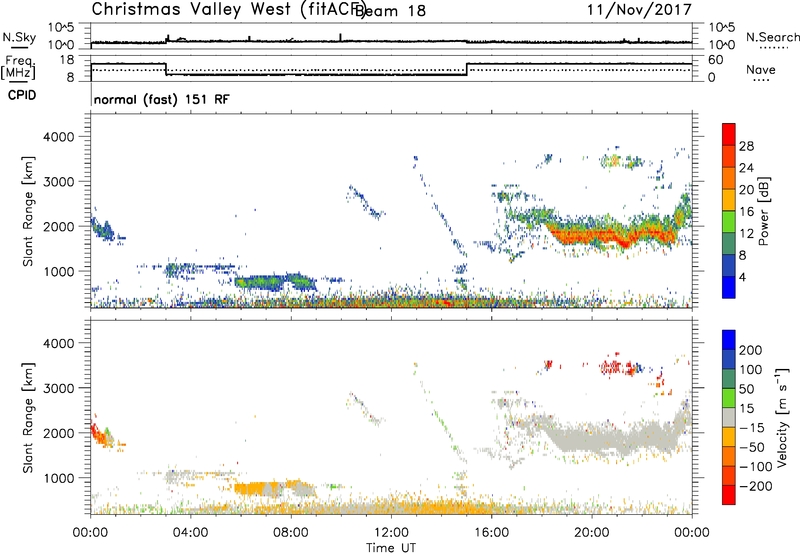The width and height of the screenshot is (800, 554).
Task: Click the date '11/Nov/2017'
Action: [639, 10]
